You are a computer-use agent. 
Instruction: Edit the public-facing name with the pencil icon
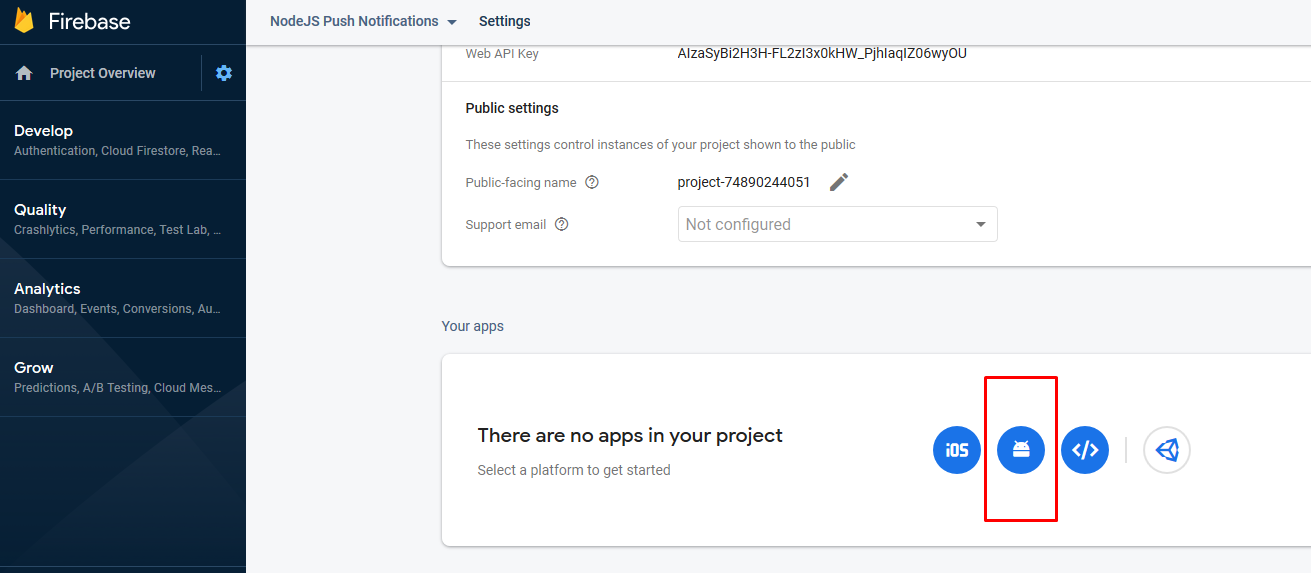[x=839, y=182]
